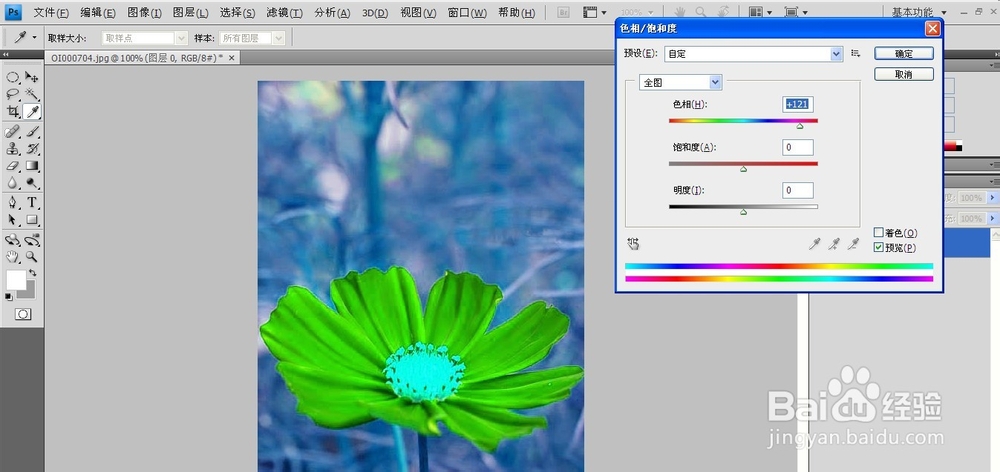The height and width of the screenshot is (472, 1000).
Task: Select the Lasso tool
Action: pos(13,94)
